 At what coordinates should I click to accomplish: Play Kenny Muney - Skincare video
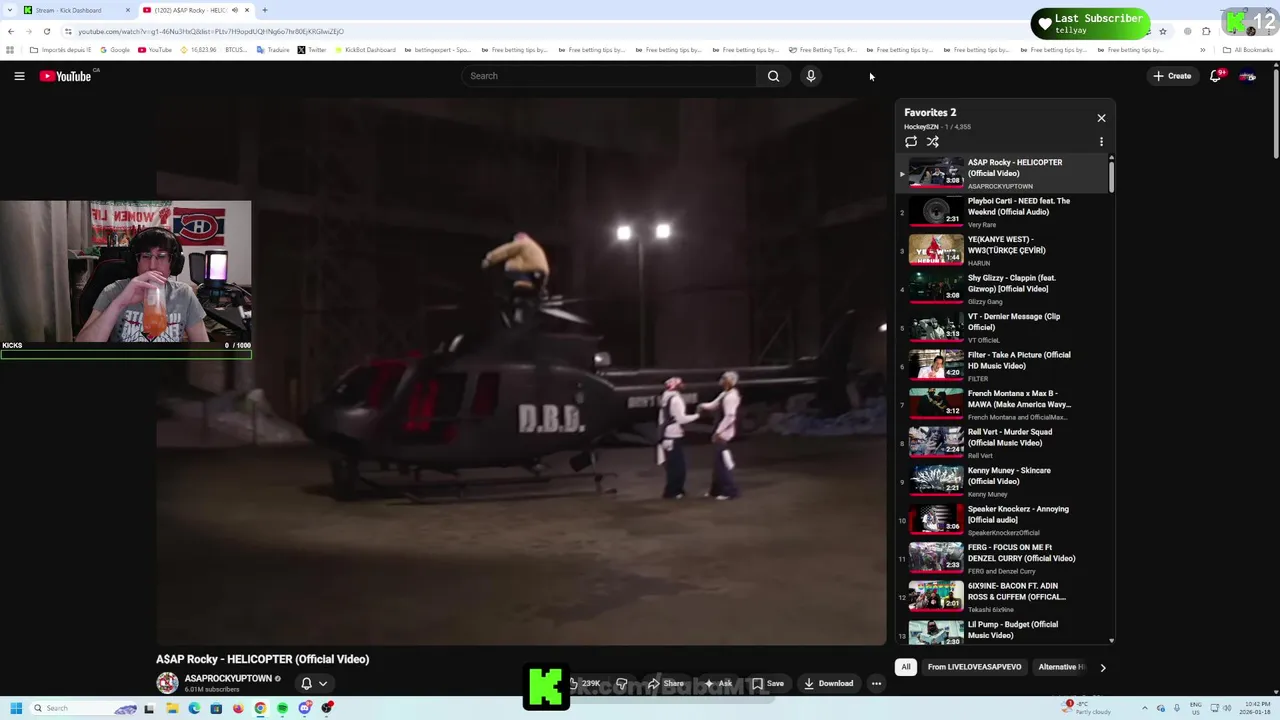(x=1001, y=481)
